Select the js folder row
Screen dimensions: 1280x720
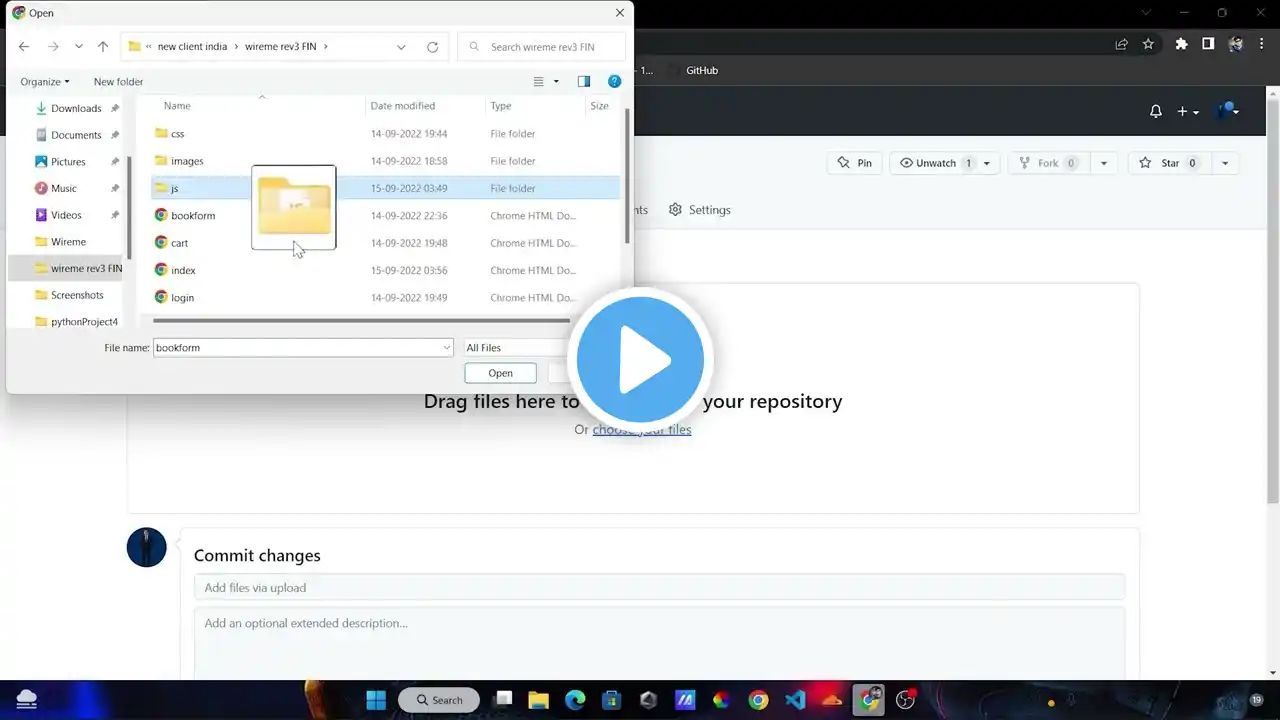(x=385, y=188)
